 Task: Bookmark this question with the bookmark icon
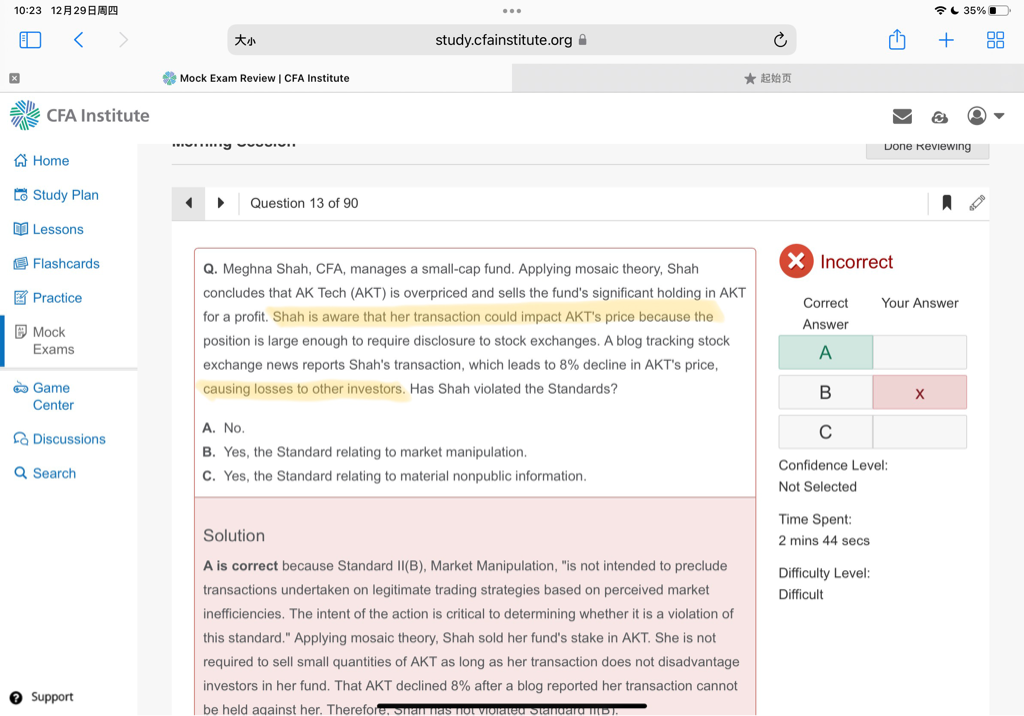pos(946,203)
